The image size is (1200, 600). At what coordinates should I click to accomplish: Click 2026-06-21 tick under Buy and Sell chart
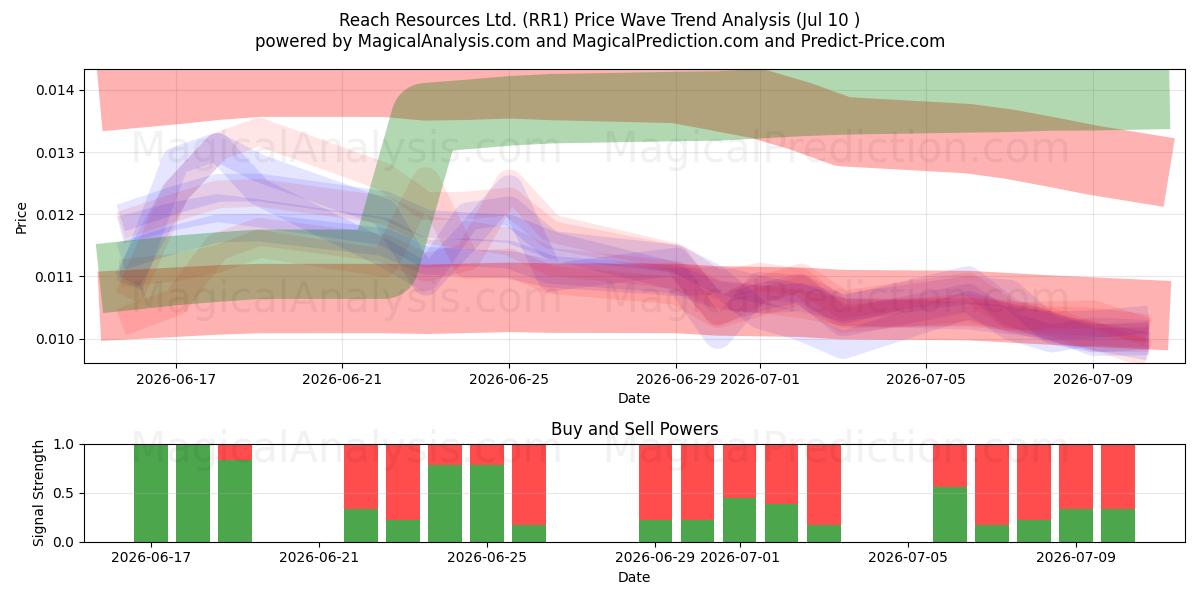(x=319, y=558)
